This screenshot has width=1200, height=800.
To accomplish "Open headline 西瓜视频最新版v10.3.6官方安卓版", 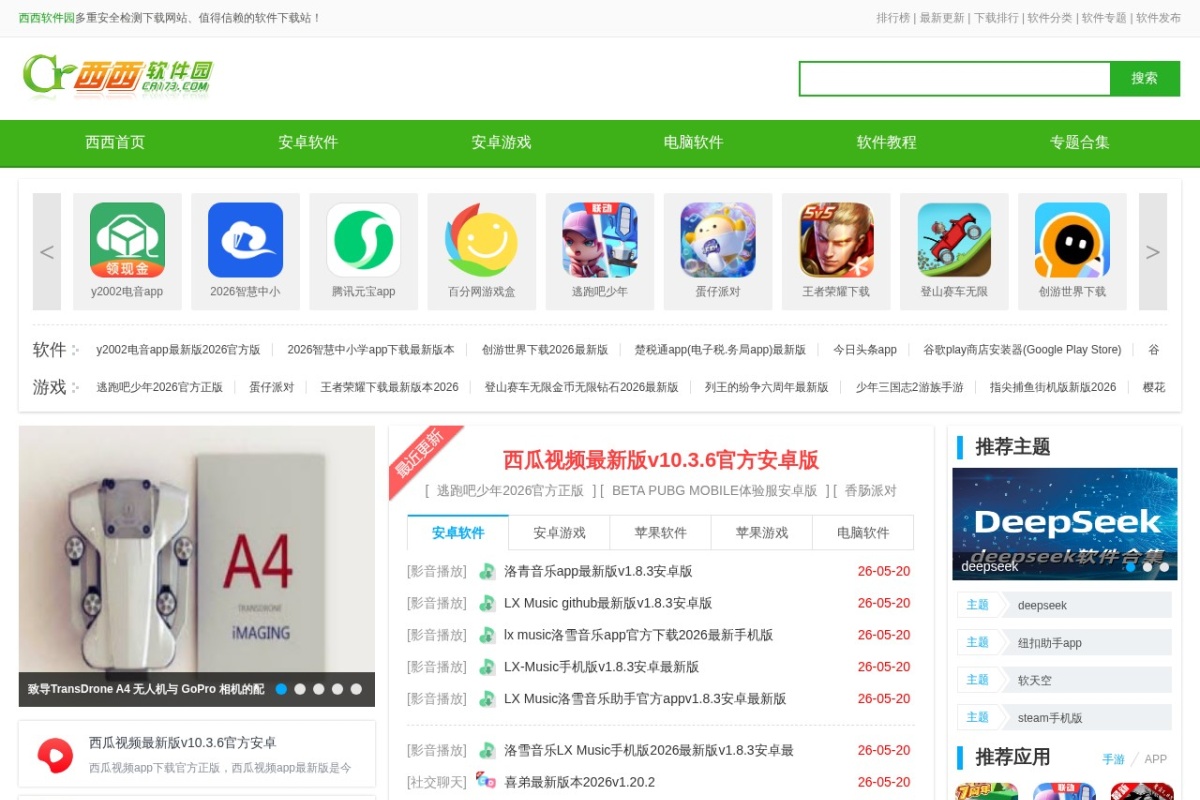I will pos(661,460).
